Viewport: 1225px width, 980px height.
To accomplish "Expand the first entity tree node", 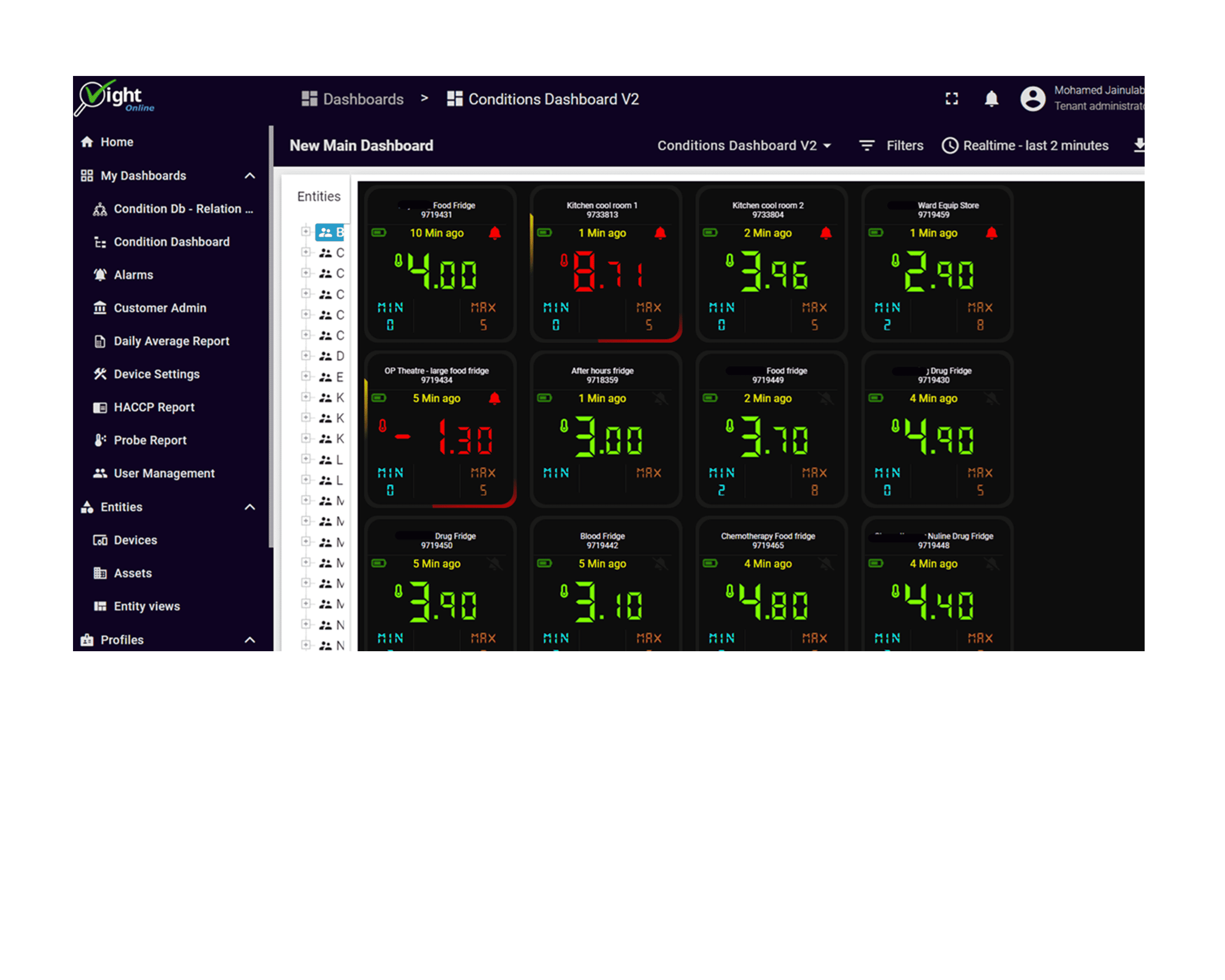I will click(x=306, y=231).
